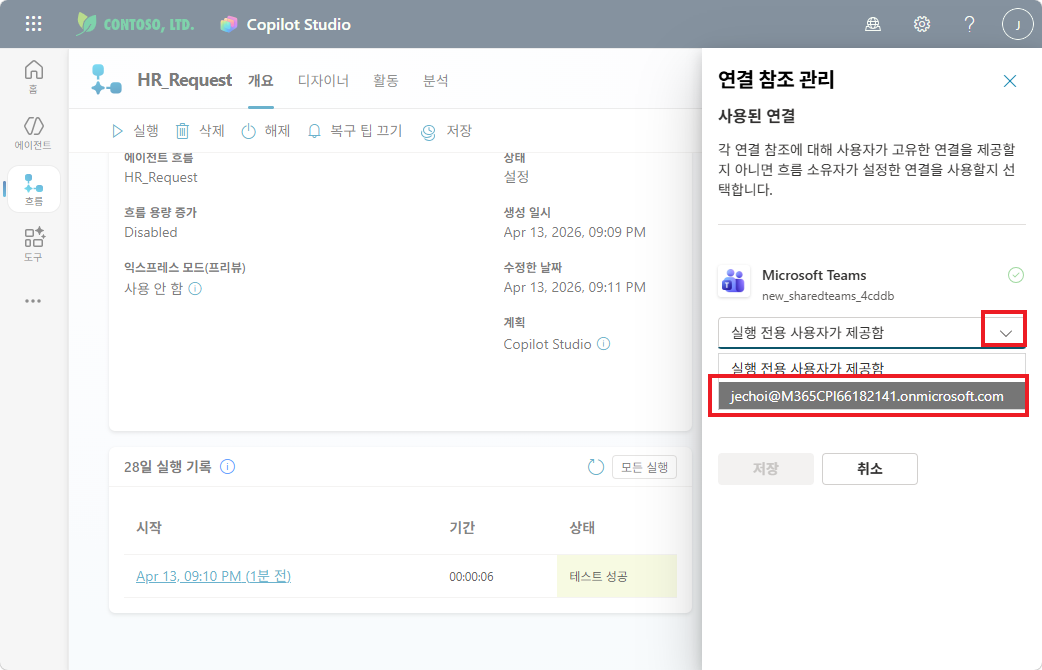Click the 시작 column header
The width and height of the screenshot is (1042, 670).
point(149,527)
